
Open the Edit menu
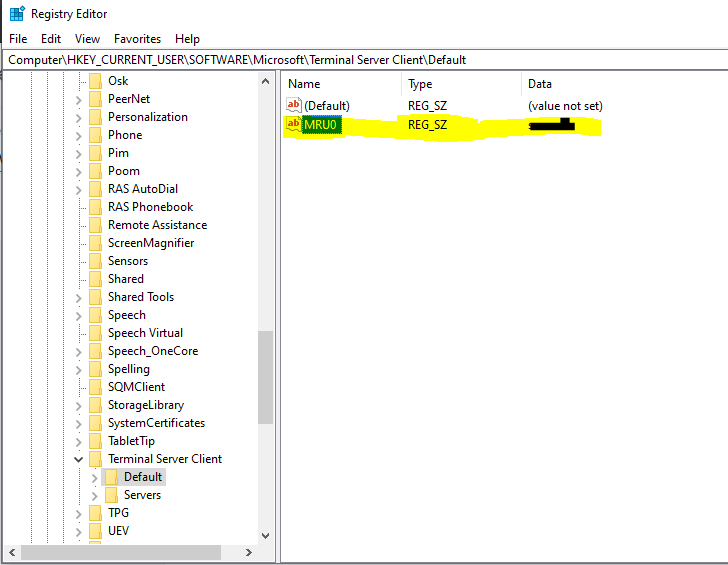pyautogui.click(x=51, y=39)
